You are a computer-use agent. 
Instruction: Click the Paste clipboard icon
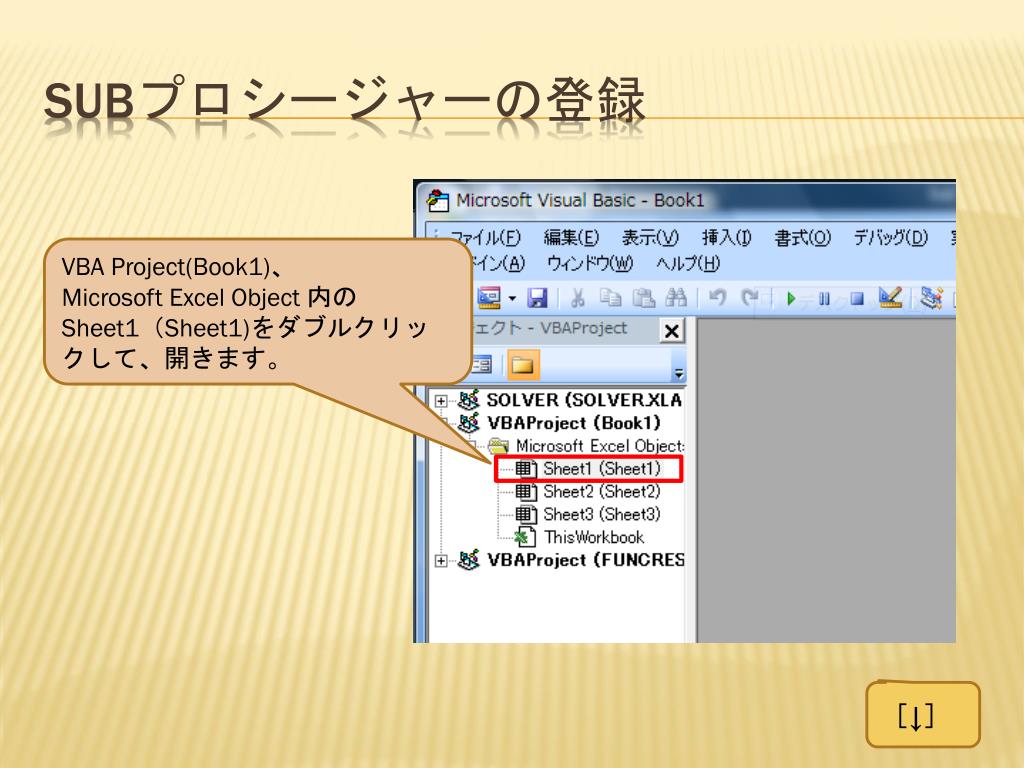click(x=643, y=298)
